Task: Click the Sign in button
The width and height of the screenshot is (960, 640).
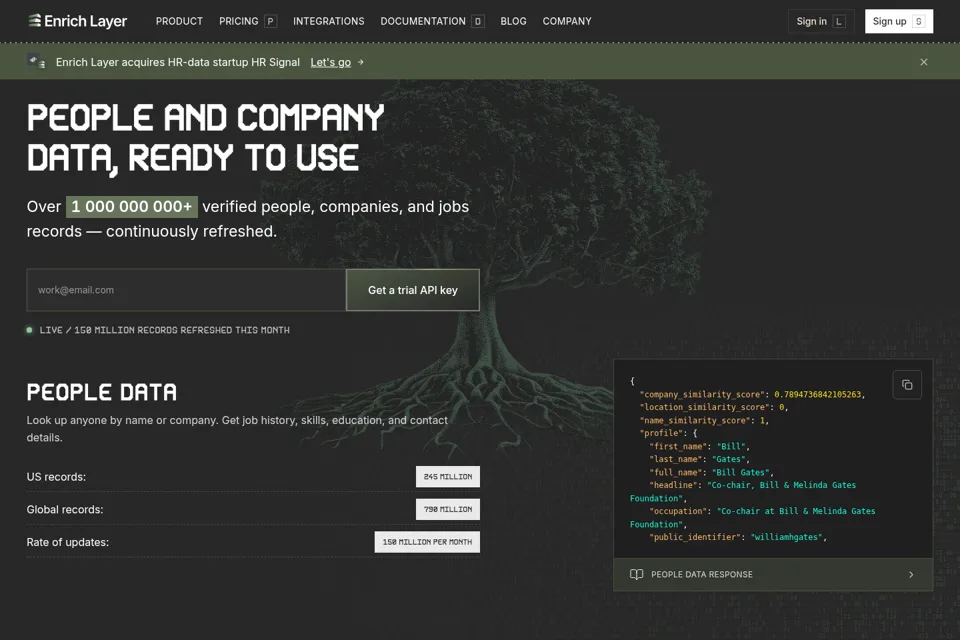Action: pos(820,21)
